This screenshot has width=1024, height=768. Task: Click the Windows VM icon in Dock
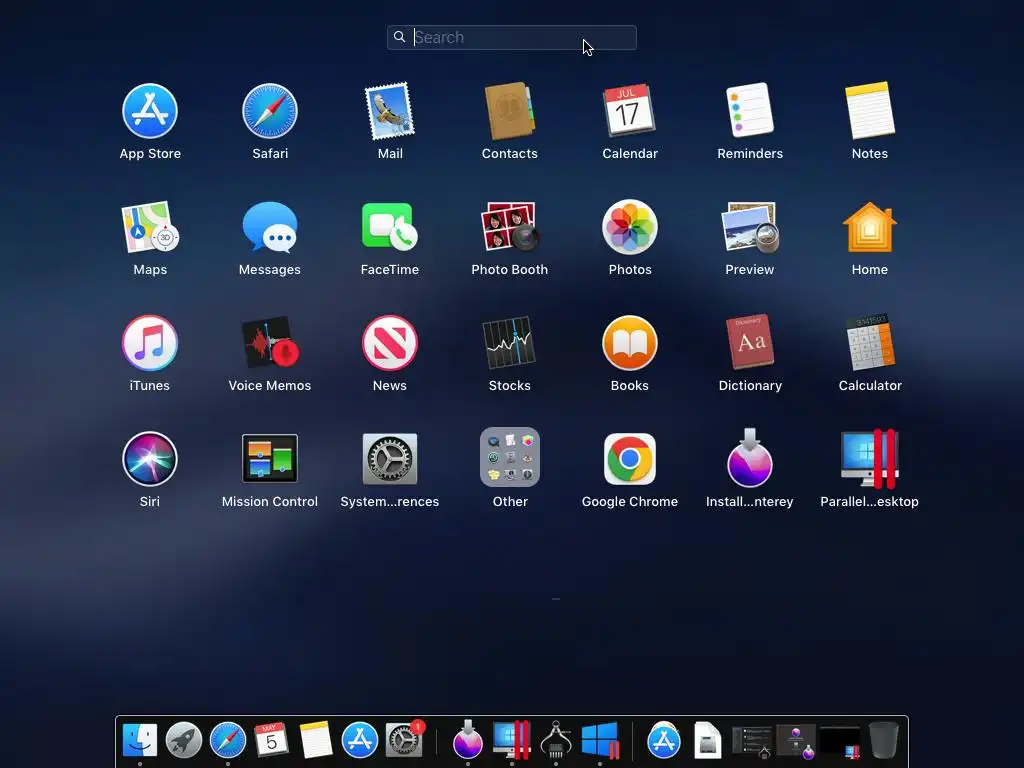pos(600,741)
